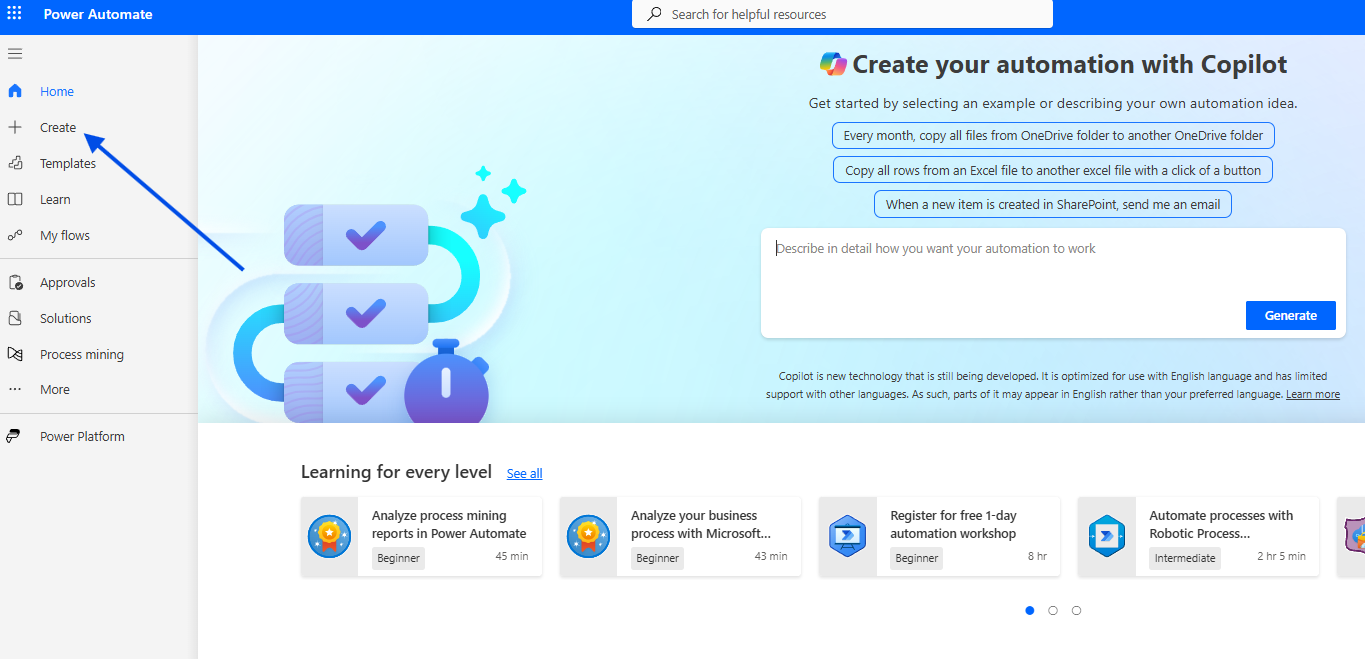Click the Create plus icon
The image size is (1365, 659).
pos(15,127)
